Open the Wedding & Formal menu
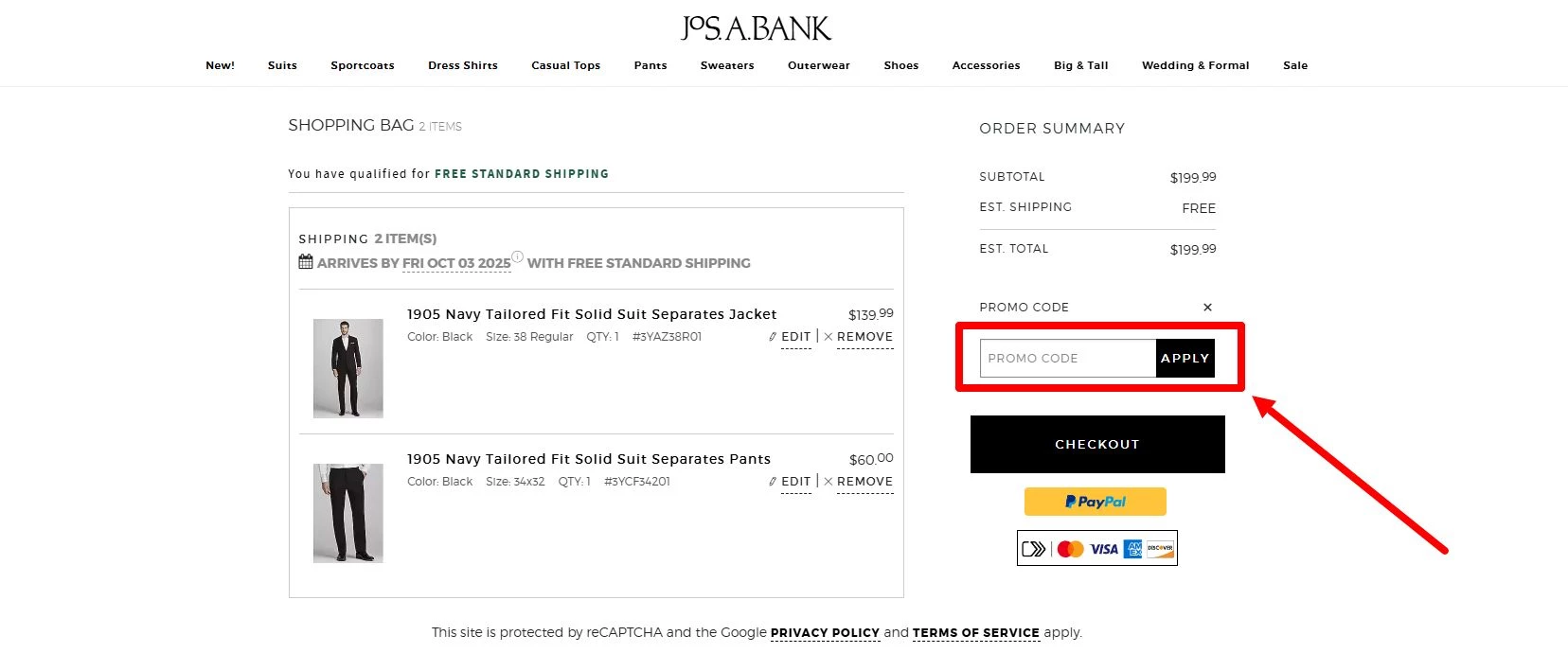 click(x=1195, y=65)
